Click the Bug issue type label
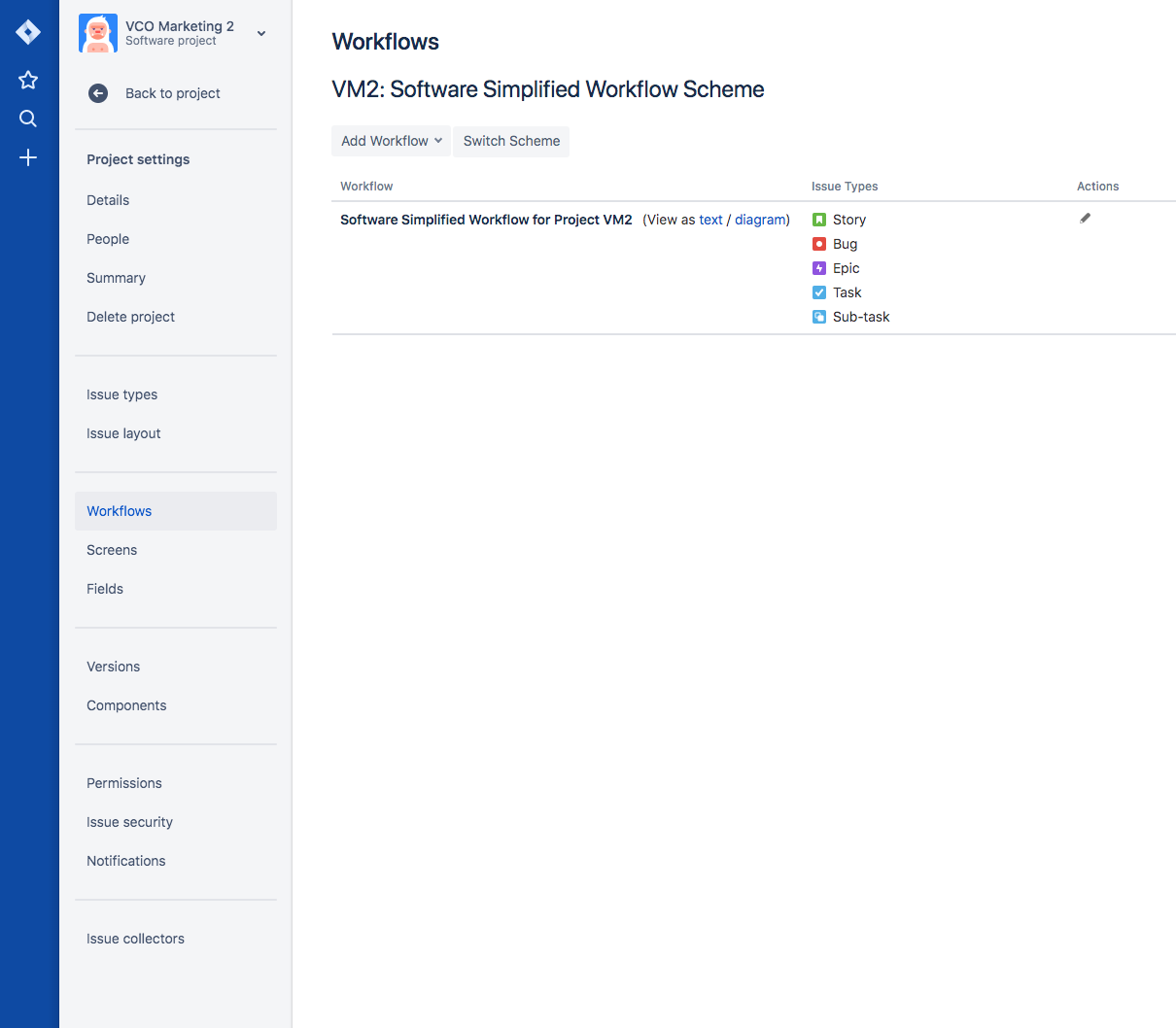 tap(846, 244)
